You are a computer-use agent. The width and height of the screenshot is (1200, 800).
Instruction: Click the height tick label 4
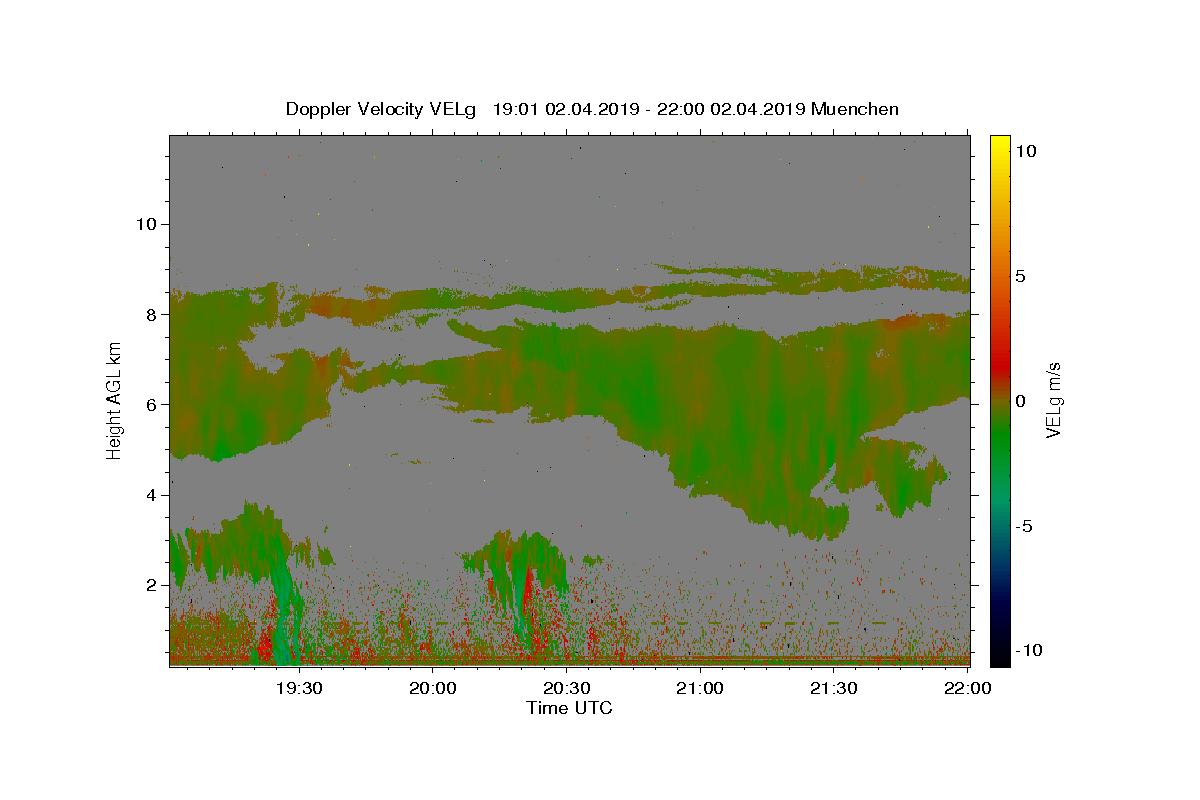click(x=151, y=495)
